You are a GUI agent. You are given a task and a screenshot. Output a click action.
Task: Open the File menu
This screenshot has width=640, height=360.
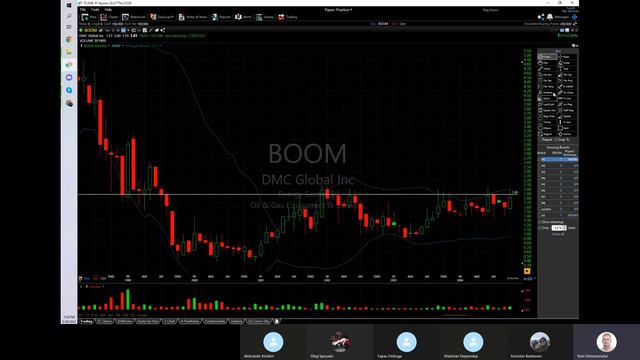tap(83, 10)
